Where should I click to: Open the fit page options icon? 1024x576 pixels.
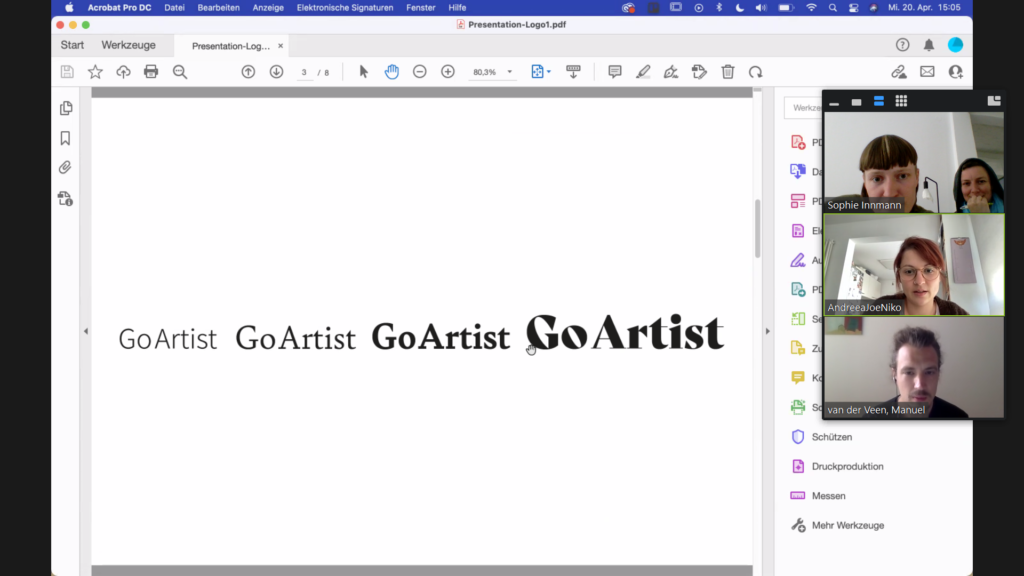540,72
